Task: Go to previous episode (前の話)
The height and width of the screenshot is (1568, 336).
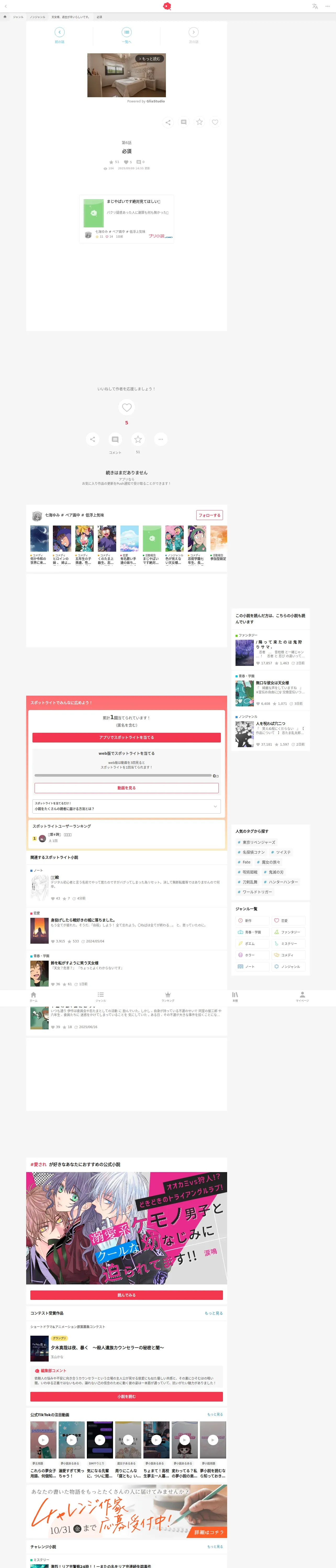Action: pos(59,35)
